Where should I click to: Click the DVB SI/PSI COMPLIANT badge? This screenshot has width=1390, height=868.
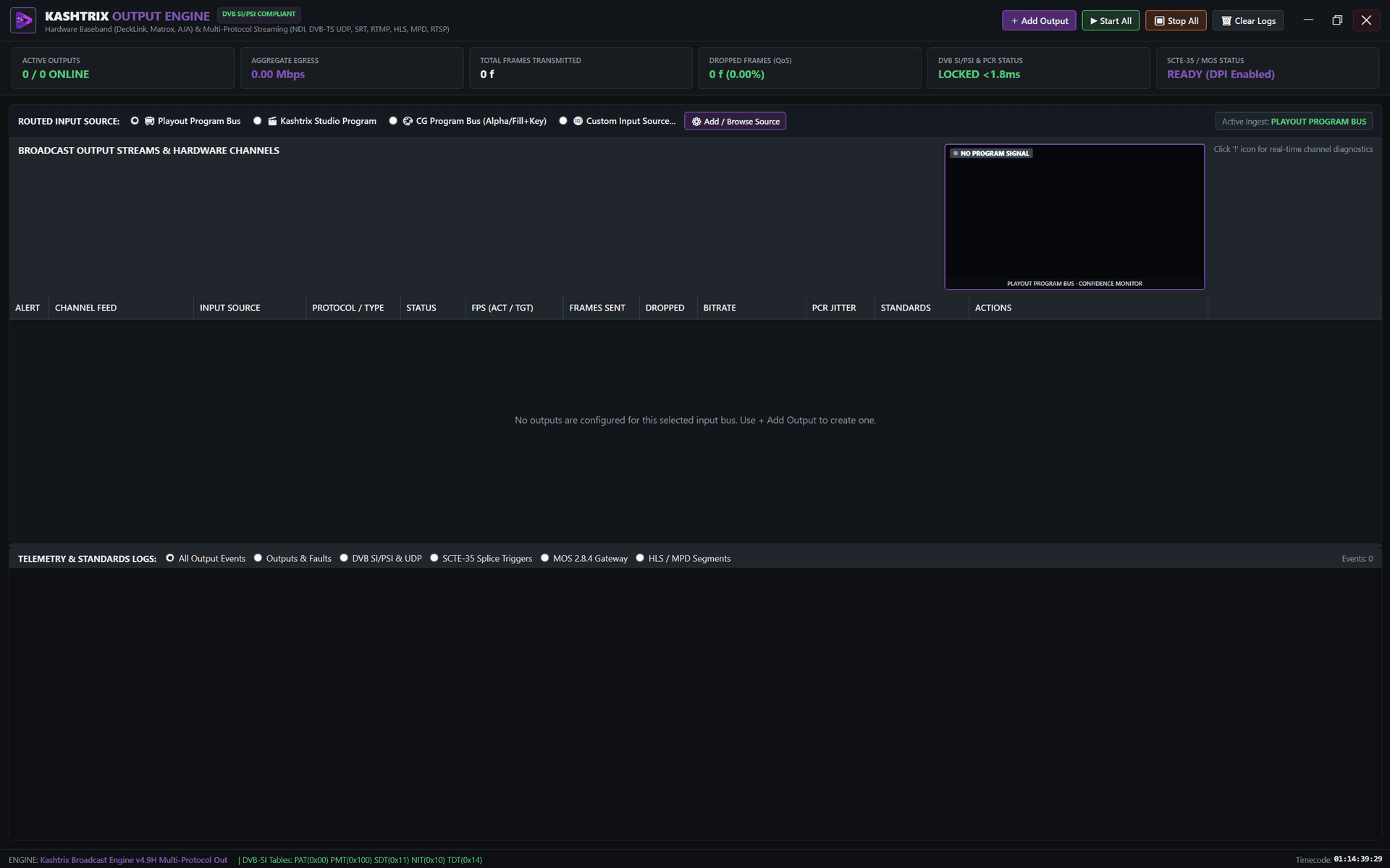[259, 14]
